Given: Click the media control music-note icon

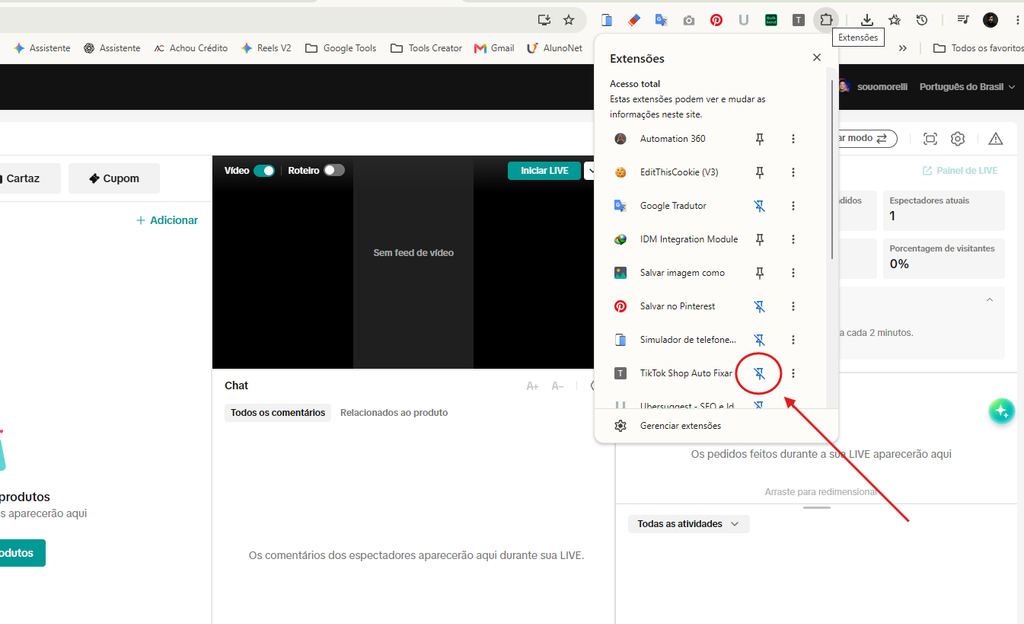Looking at the screenshot, I should pyautogui.click(x=963, y=20).
